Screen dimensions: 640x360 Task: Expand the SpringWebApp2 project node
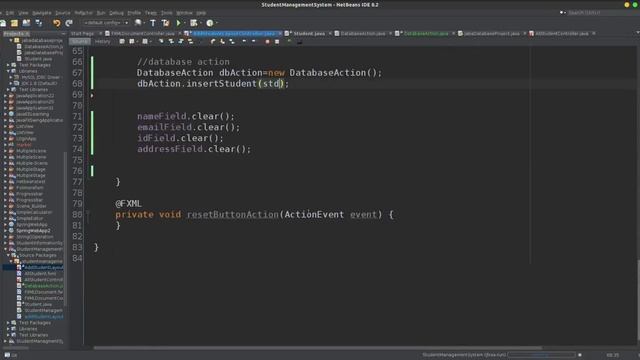coord(6,231)
